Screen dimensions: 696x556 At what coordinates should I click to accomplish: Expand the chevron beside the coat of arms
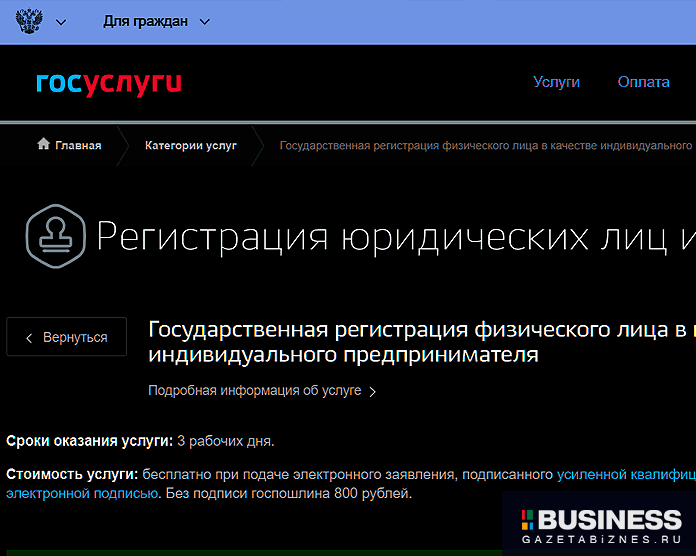tap(61, 22)
